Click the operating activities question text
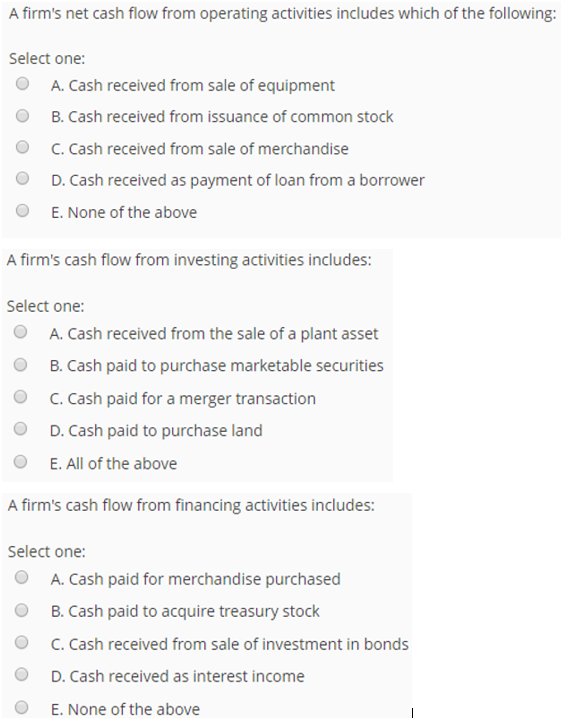 (x=282, y=14)
